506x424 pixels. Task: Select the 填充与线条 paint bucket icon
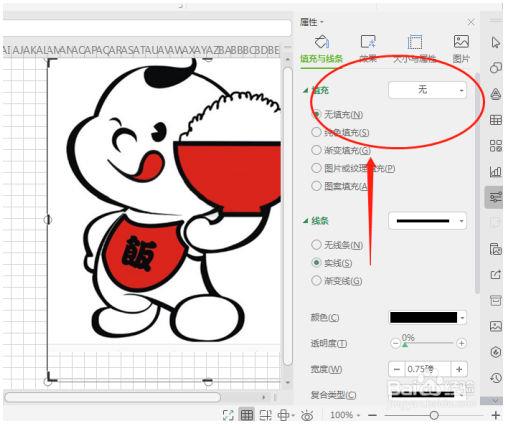(322, 42)
